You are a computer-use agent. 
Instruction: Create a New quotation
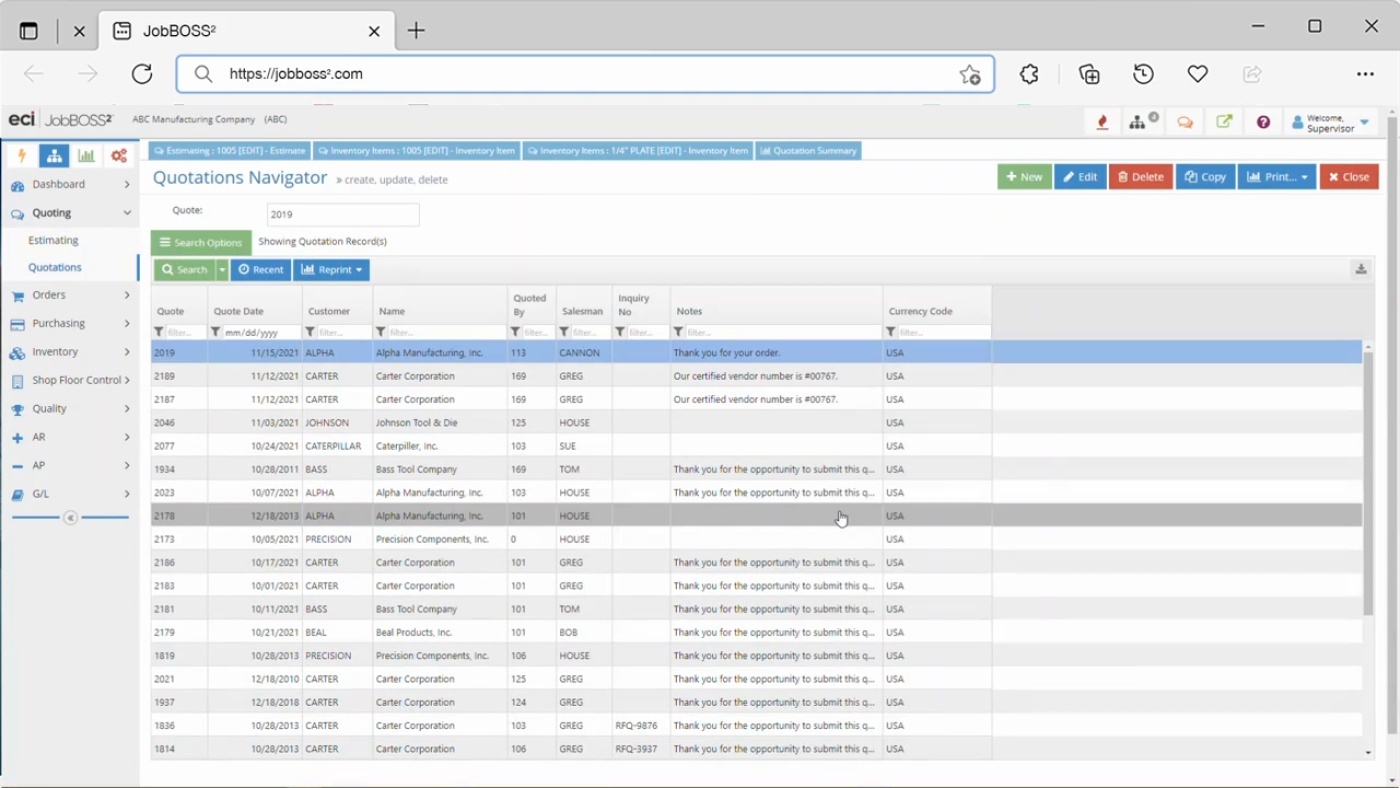1024,177
